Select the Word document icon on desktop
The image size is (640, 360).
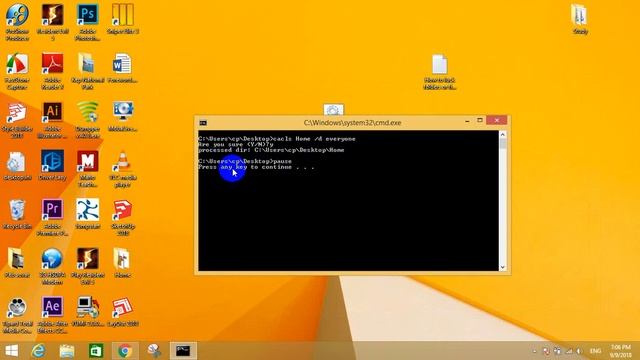(x=122, y=64)
